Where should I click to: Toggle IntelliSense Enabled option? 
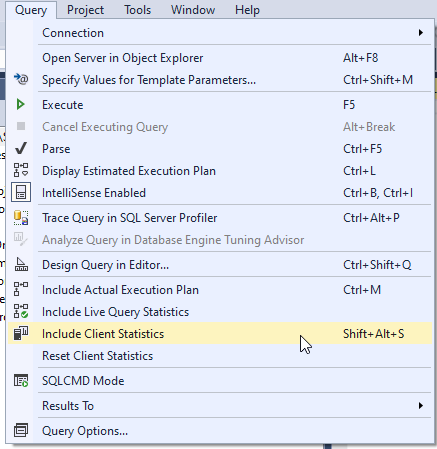(220, 193)
